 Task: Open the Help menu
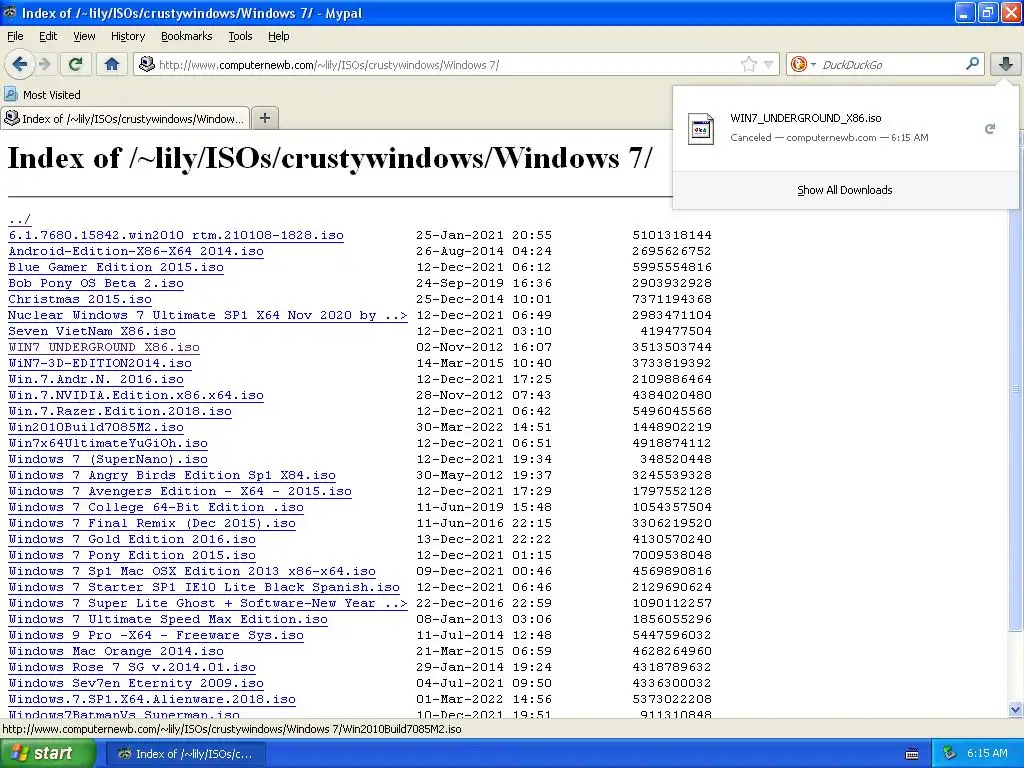click(279, 36)
